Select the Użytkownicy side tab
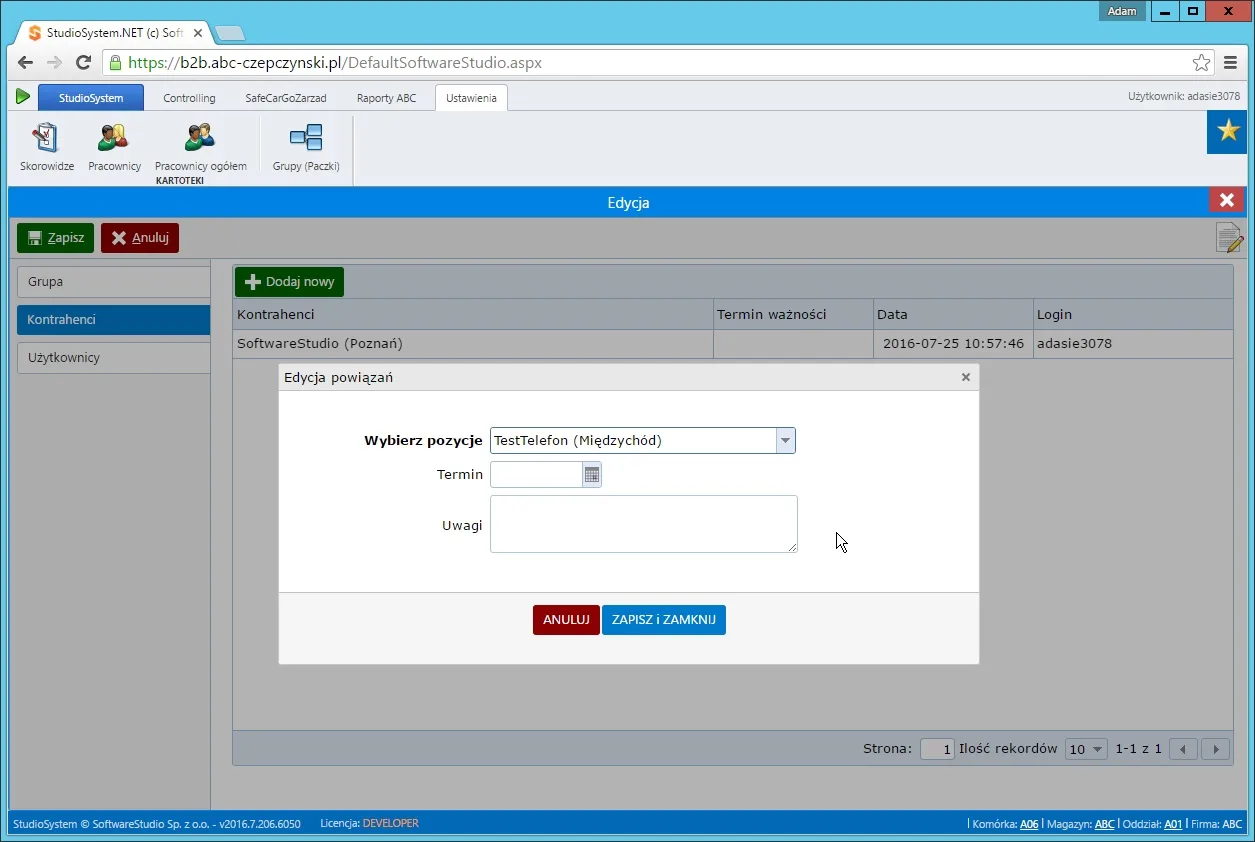Screen dimensions: 1255x842 pyautogui.click(x=113, y=358)
